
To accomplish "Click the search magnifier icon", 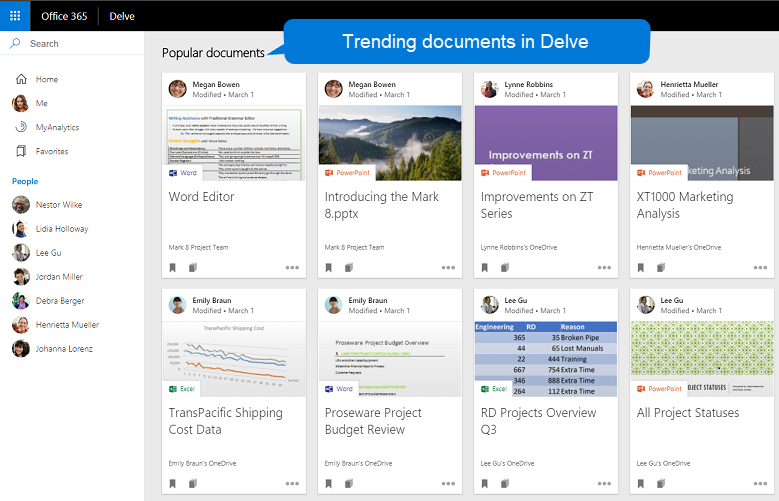I will coord(15,43).
